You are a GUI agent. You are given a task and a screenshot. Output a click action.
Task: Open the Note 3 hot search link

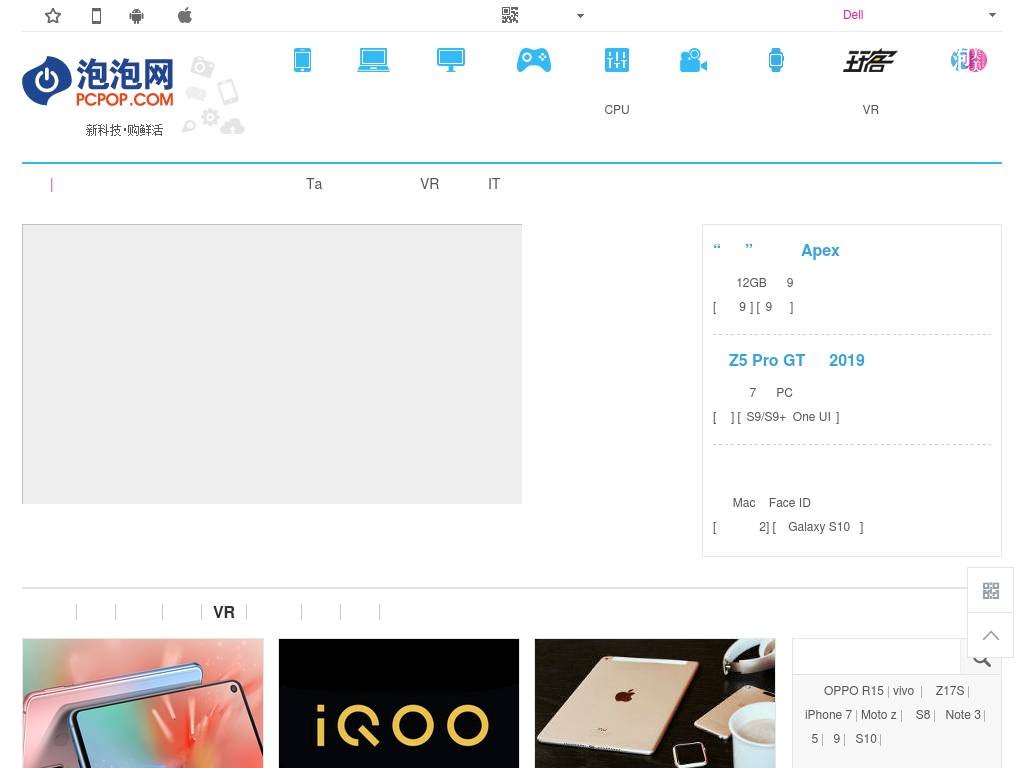[x=963, y=715]
